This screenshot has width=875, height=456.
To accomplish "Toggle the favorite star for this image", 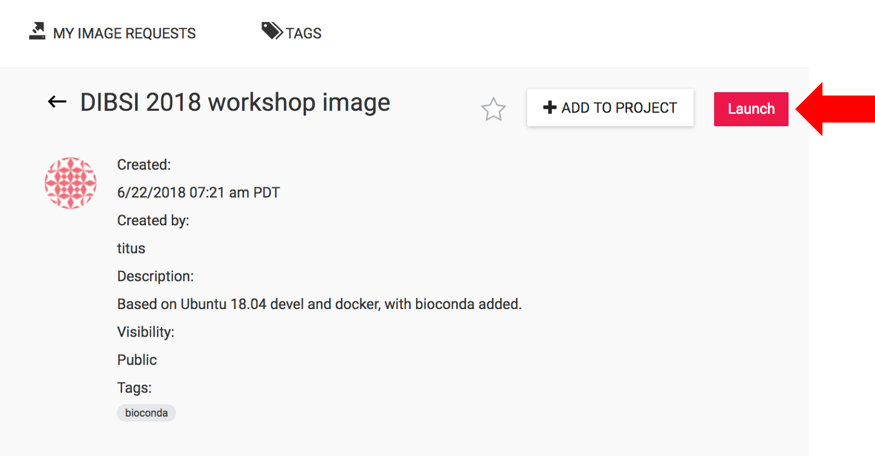I will point(493,109).
